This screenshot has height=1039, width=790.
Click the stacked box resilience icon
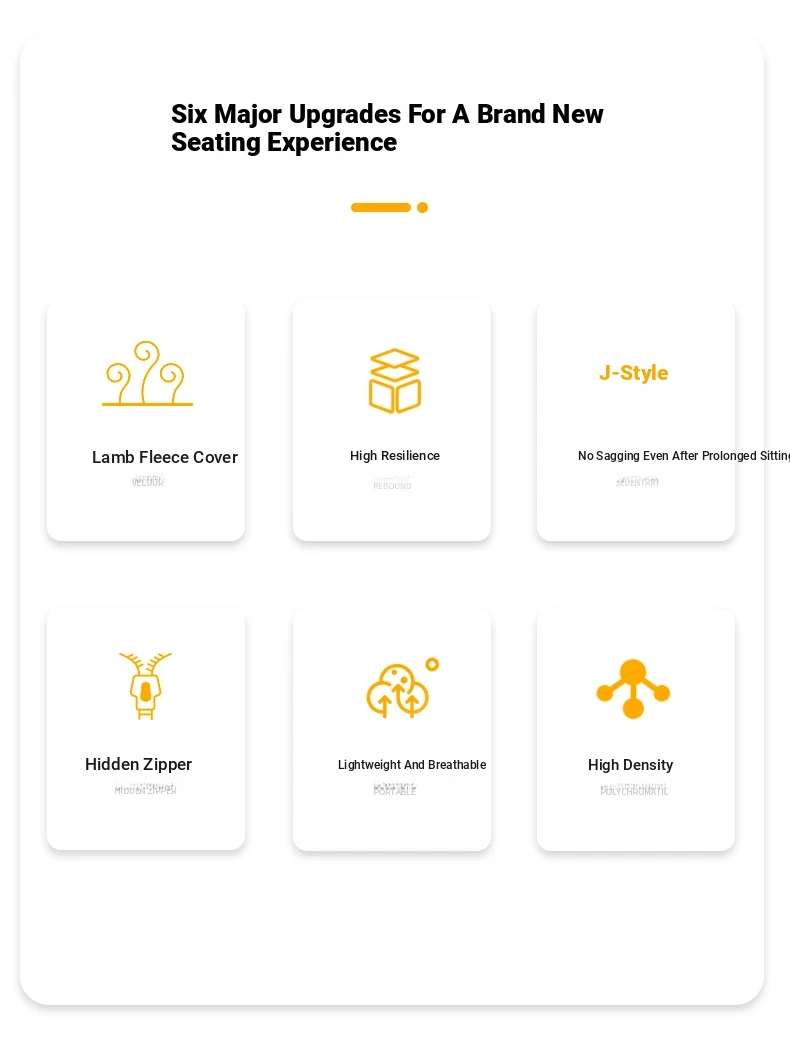394,381
